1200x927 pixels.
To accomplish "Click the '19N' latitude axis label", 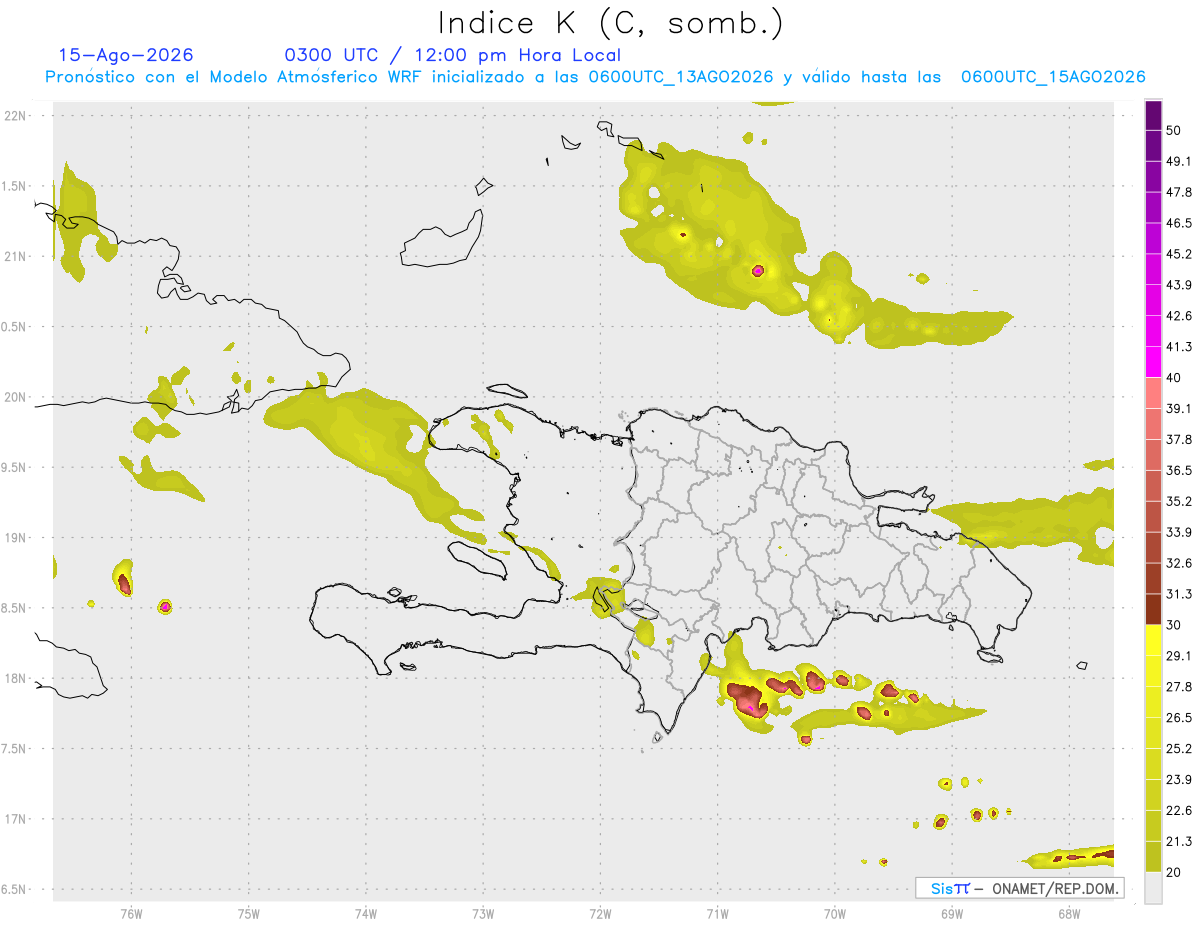I will click(x=15, y=538).
